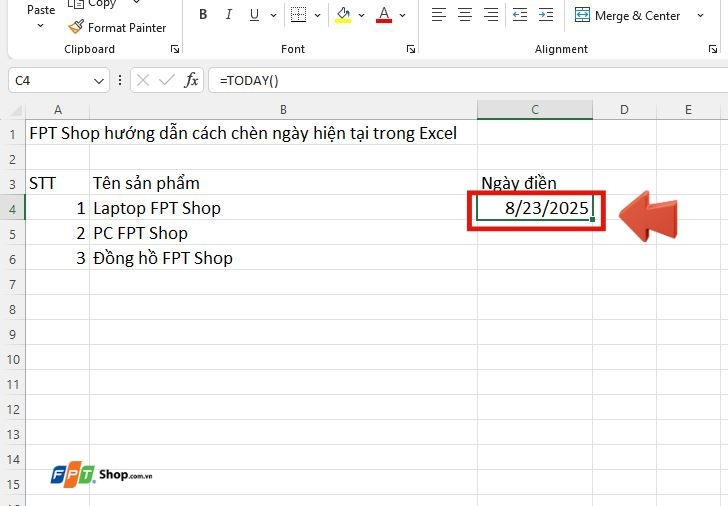Center align the text
The width and height of the screenshot is (728, 506).
coord(465,15)
